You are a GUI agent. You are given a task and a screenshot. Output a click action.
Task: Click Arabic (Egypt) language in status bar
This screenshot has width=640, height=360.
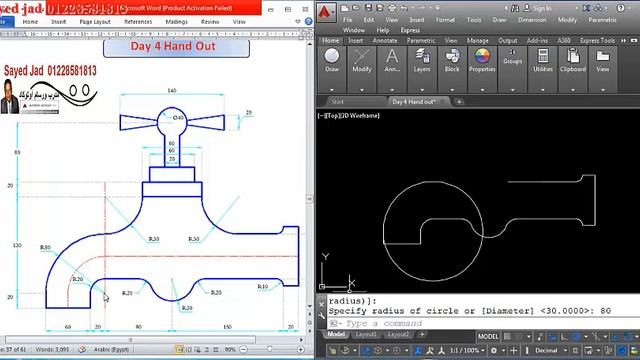pyautogui.click(x=111, y=349)
